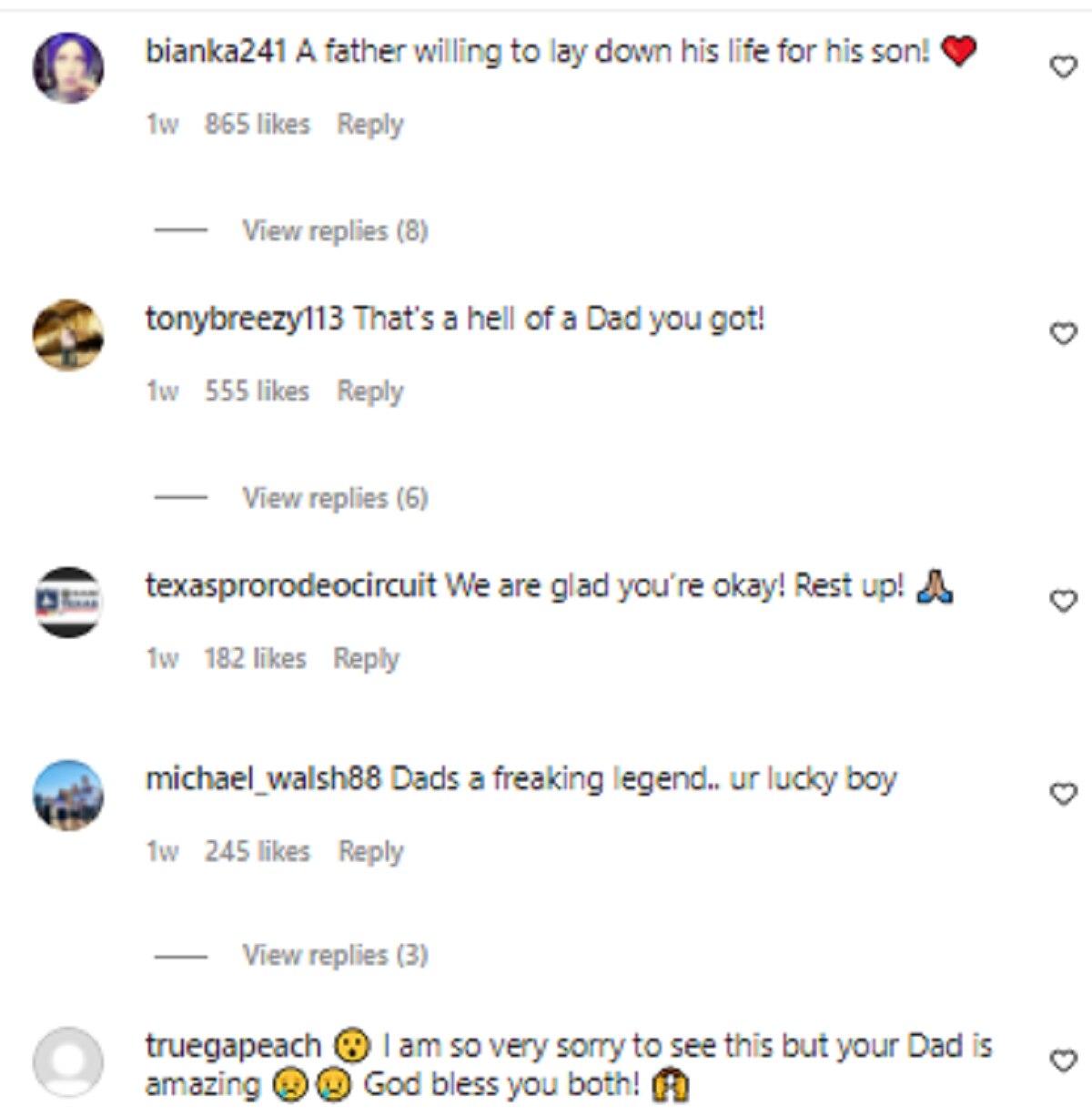Image resolution: width=1092 pixels, height=1116 pixels.
Task: Reply to texasprorodeocircuit's comment
Action: tap(366, 658)
